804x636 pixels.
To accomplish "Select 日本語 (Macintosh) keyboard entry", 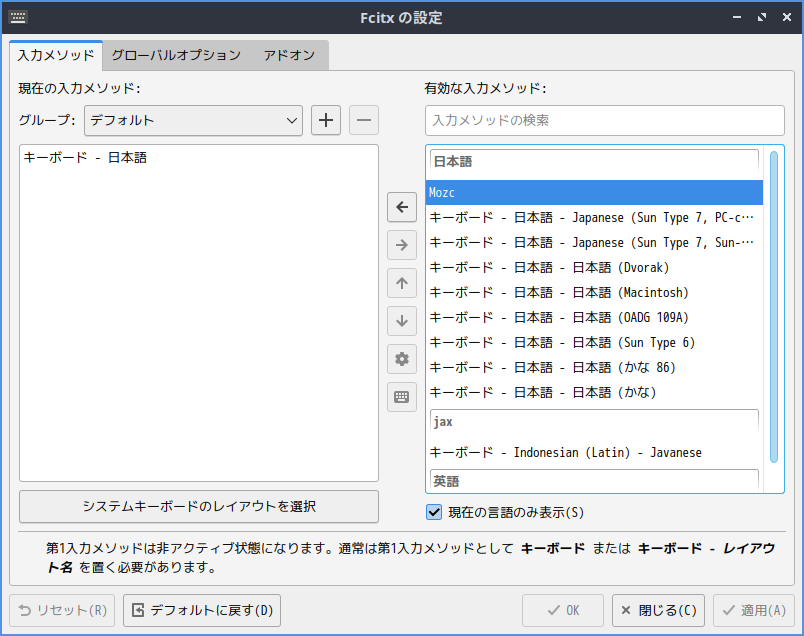I will point(594,292).
